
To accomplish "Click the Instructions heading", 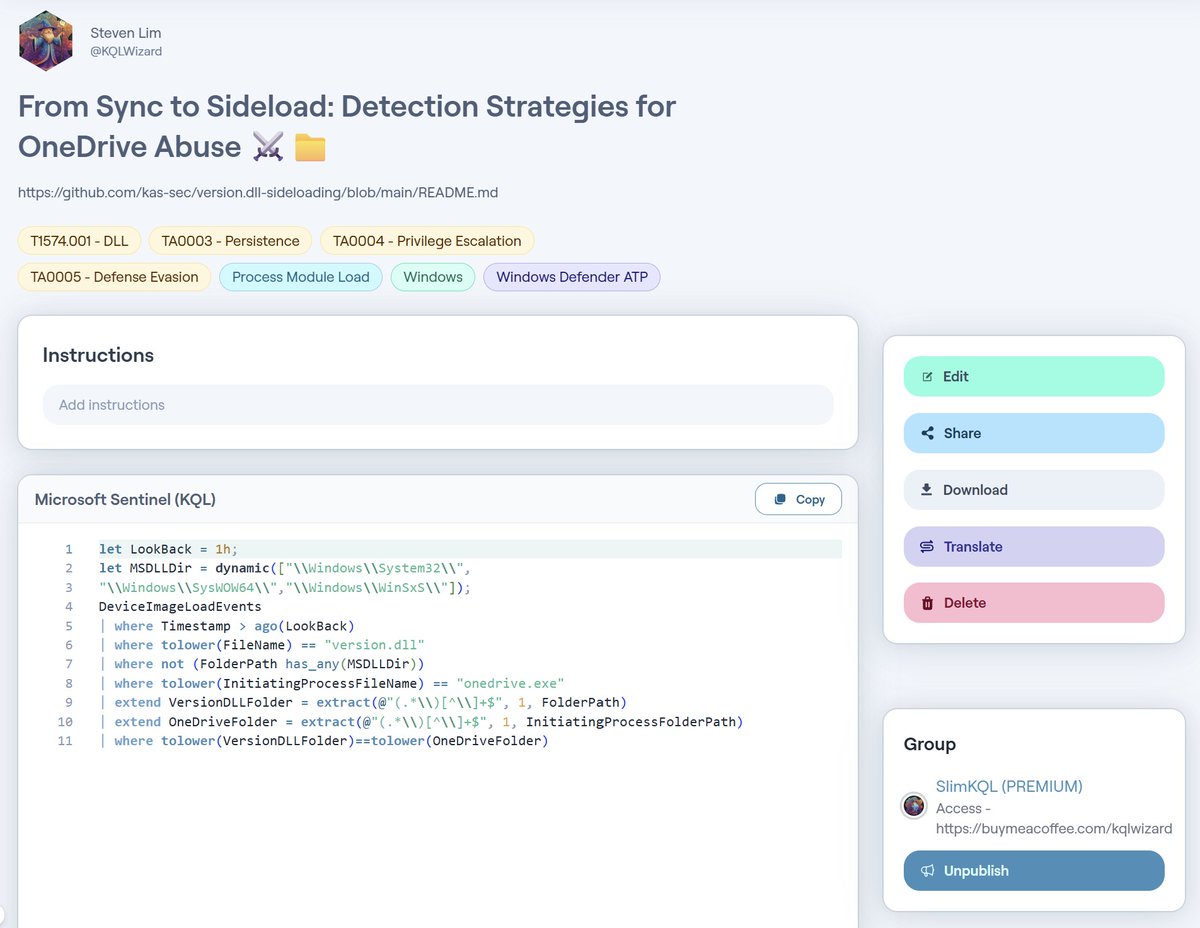I will click(98, 355).
